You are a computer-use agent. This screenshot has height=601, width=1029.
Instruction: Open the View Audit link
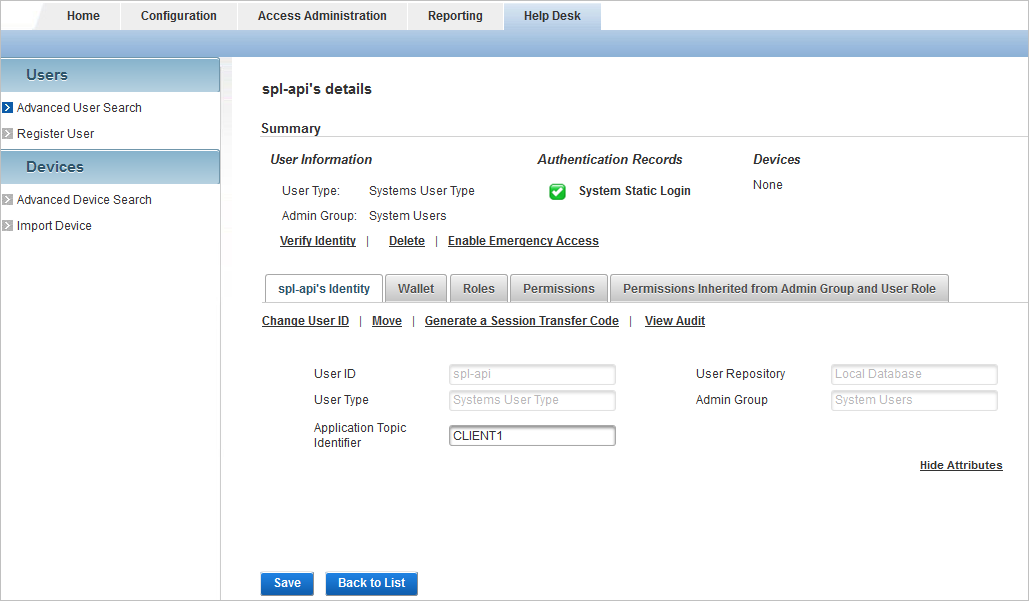(x=674, y=321)
